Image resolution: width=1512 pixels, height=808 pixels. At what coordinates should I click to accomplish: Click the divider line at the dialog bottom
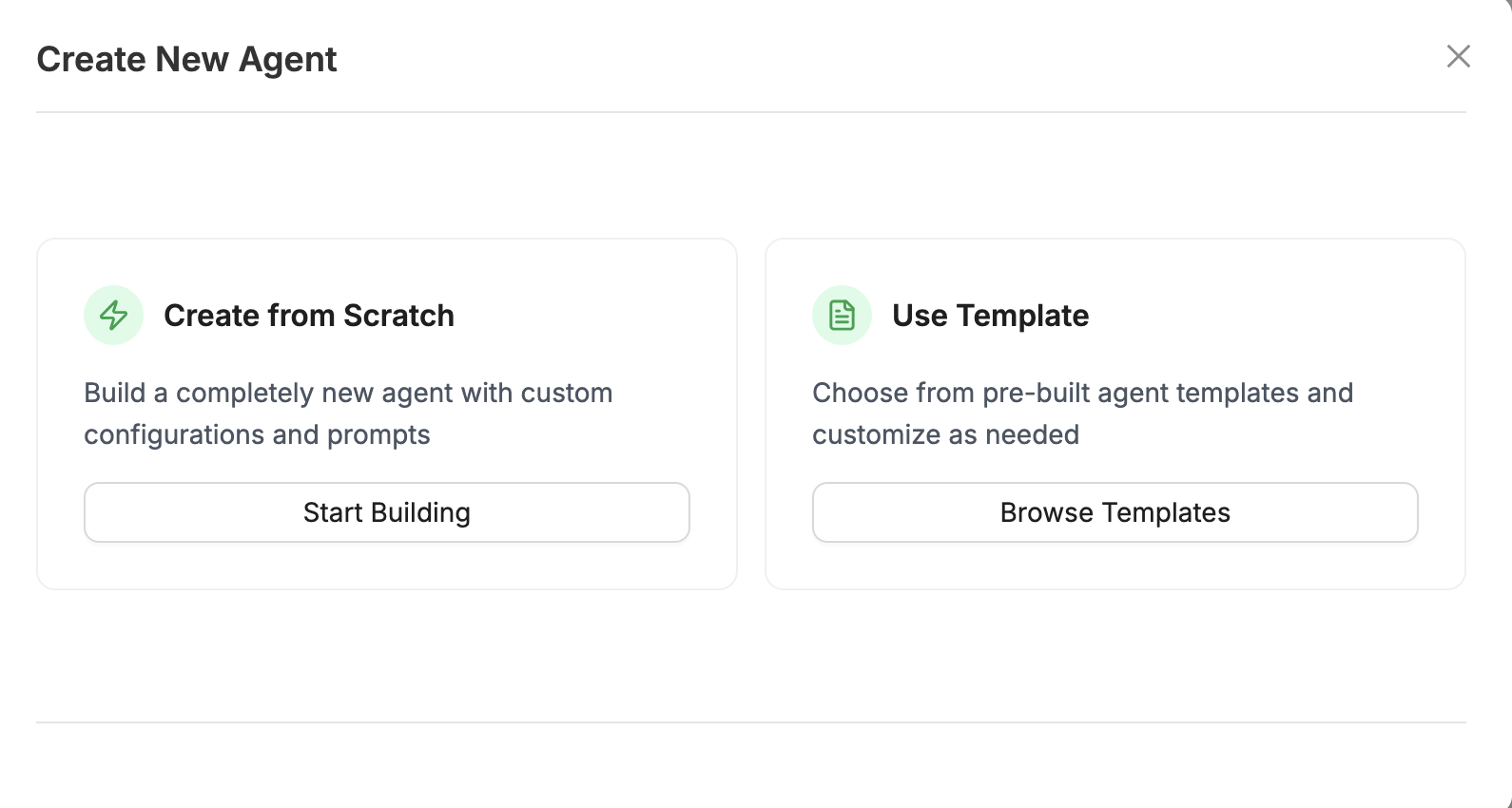(750, 722)
